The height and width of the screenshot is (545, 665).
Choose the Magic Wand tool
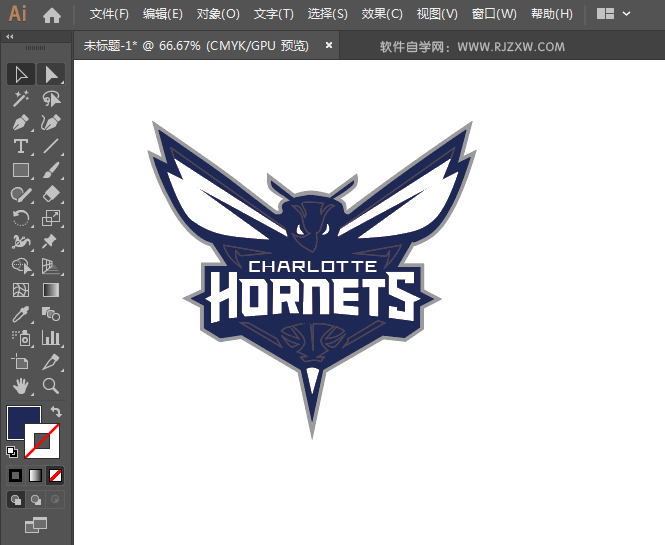coord(21,99)
